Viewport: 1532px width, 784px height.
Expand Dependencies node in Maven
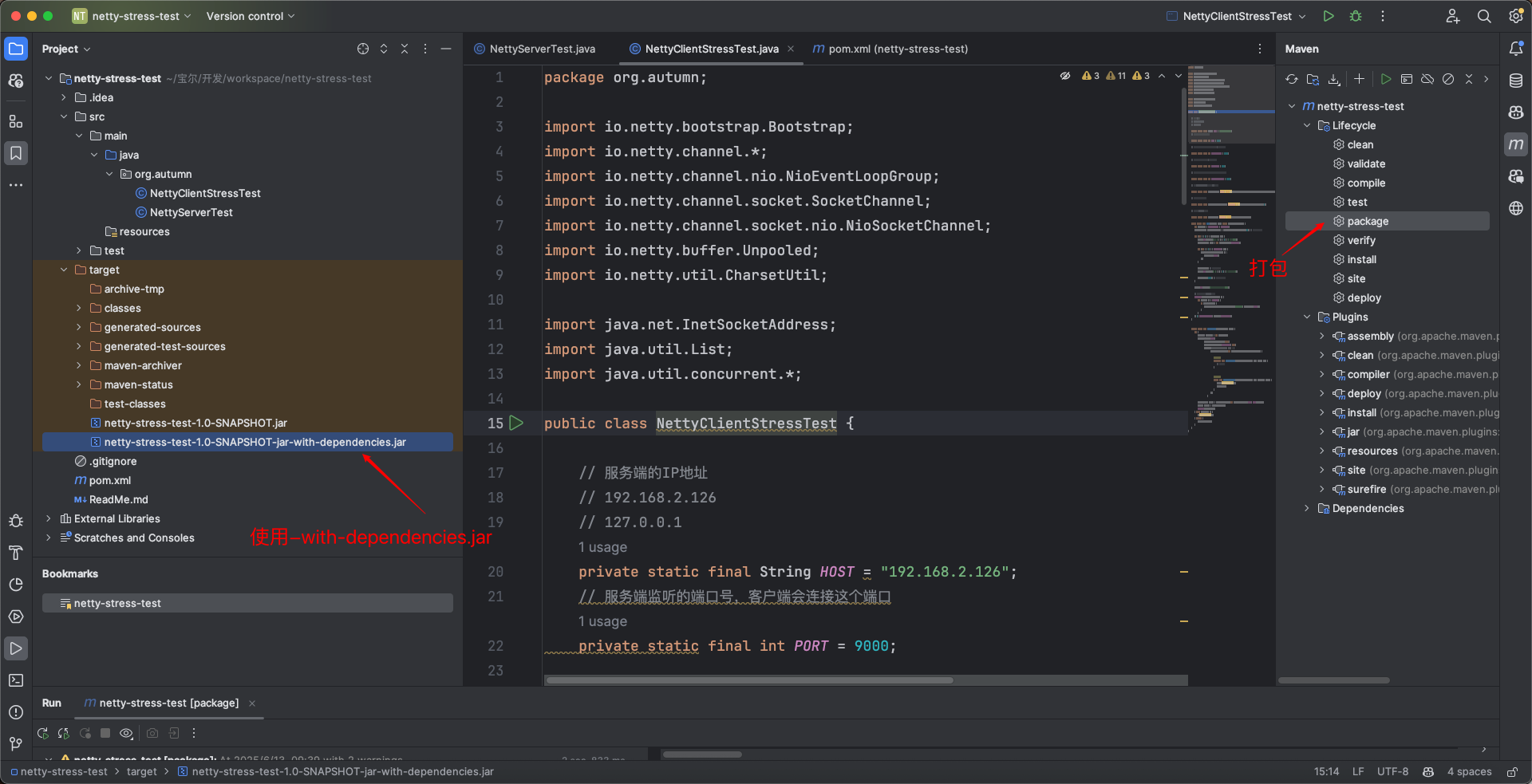coord(1307,508)
